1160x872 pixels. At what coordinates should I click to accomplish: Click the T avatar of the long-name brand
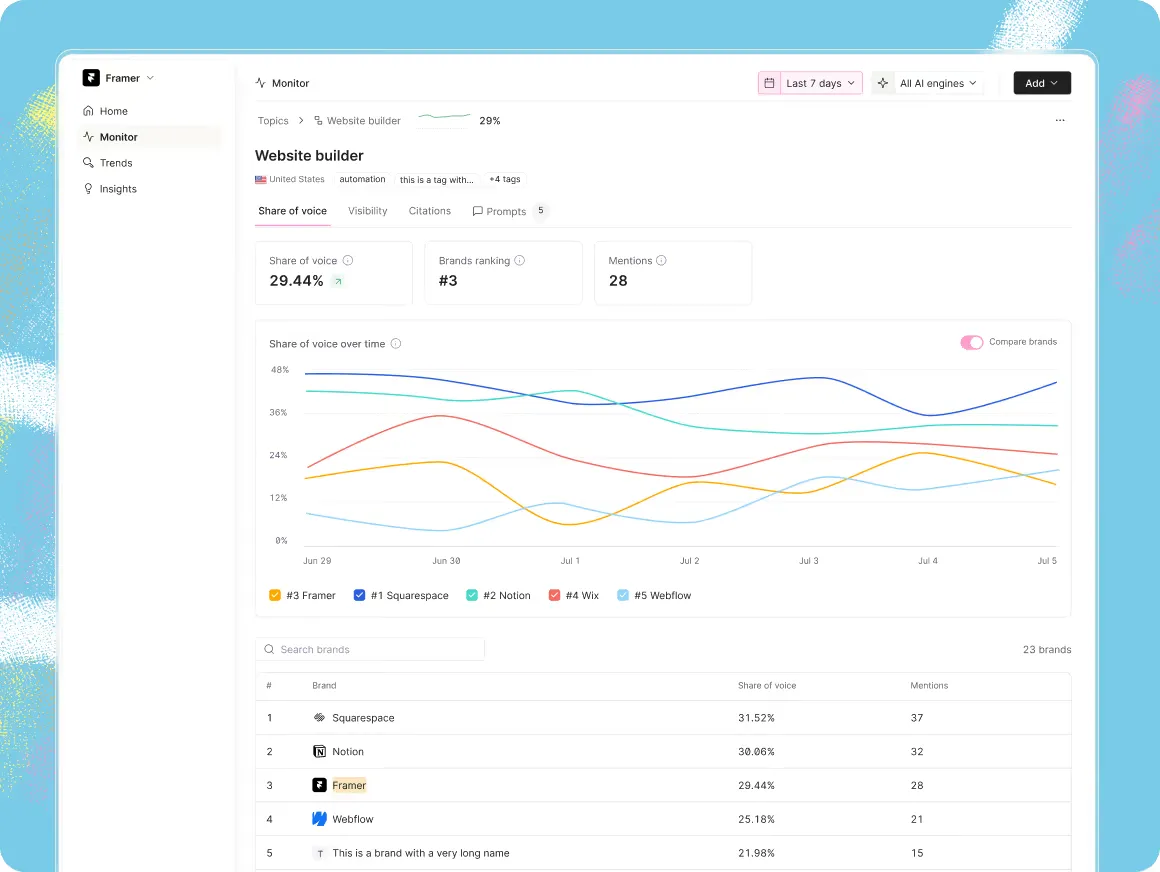coord(320,853)
